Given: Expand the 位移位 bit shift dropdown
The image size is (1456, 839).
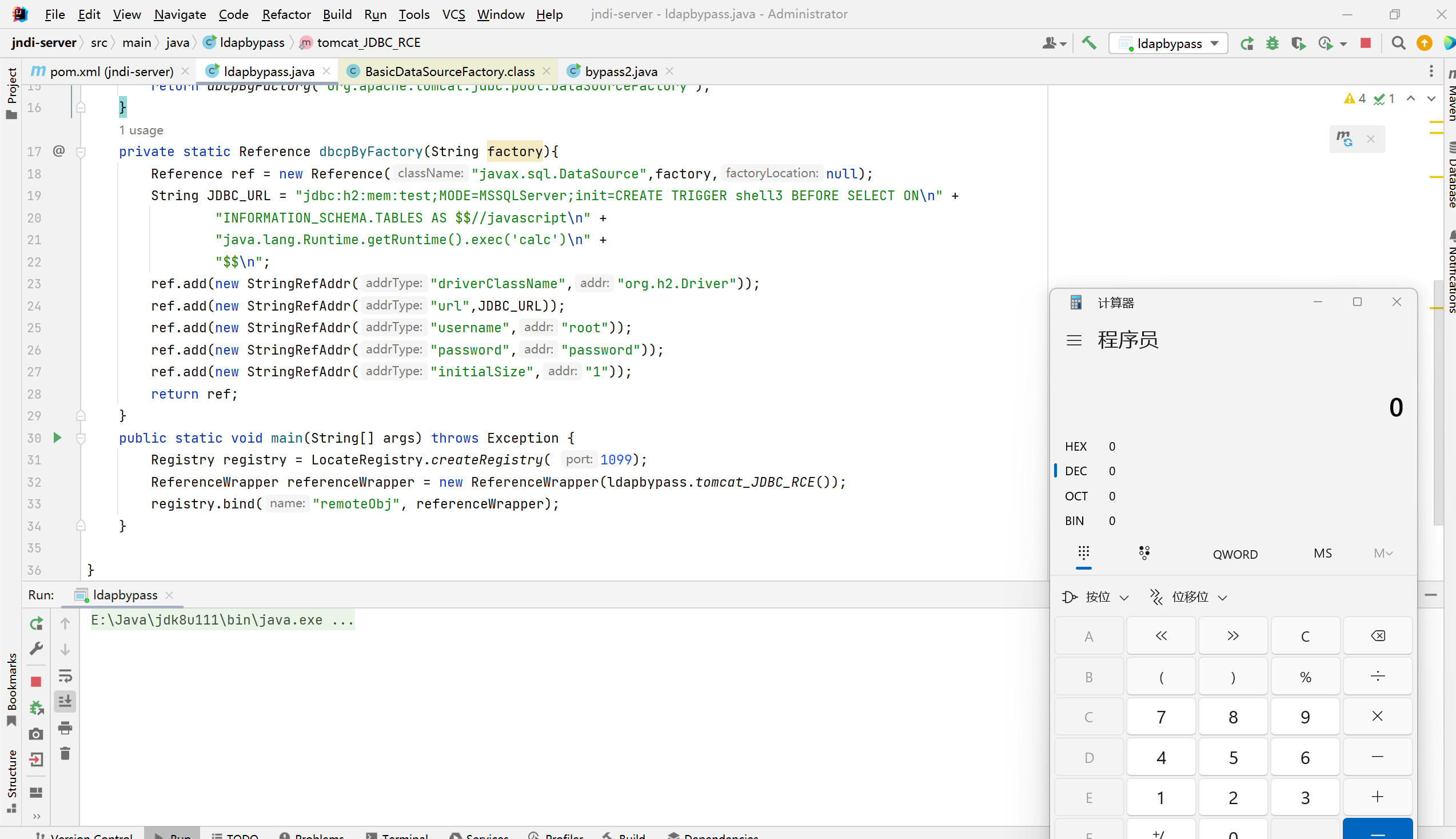Looking at the screenshot, I should click(x=1188, y=597).
